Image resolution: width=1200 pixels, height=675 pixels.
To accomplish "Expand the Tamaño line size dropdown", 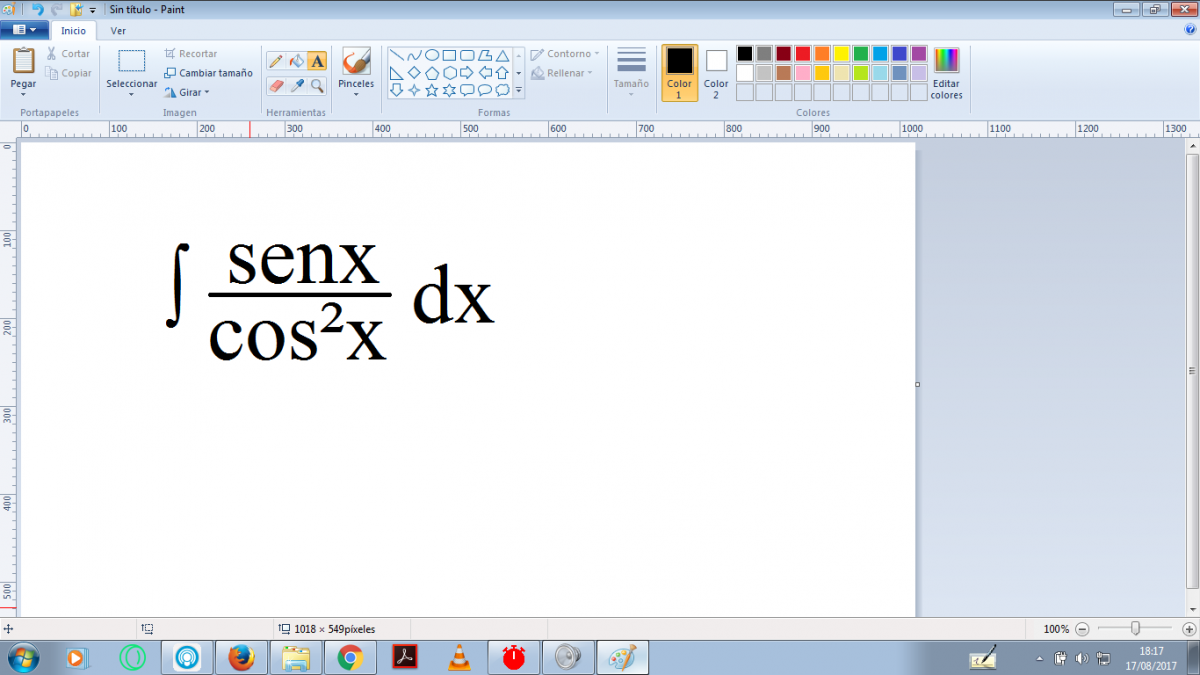I will tap(631, 90).
